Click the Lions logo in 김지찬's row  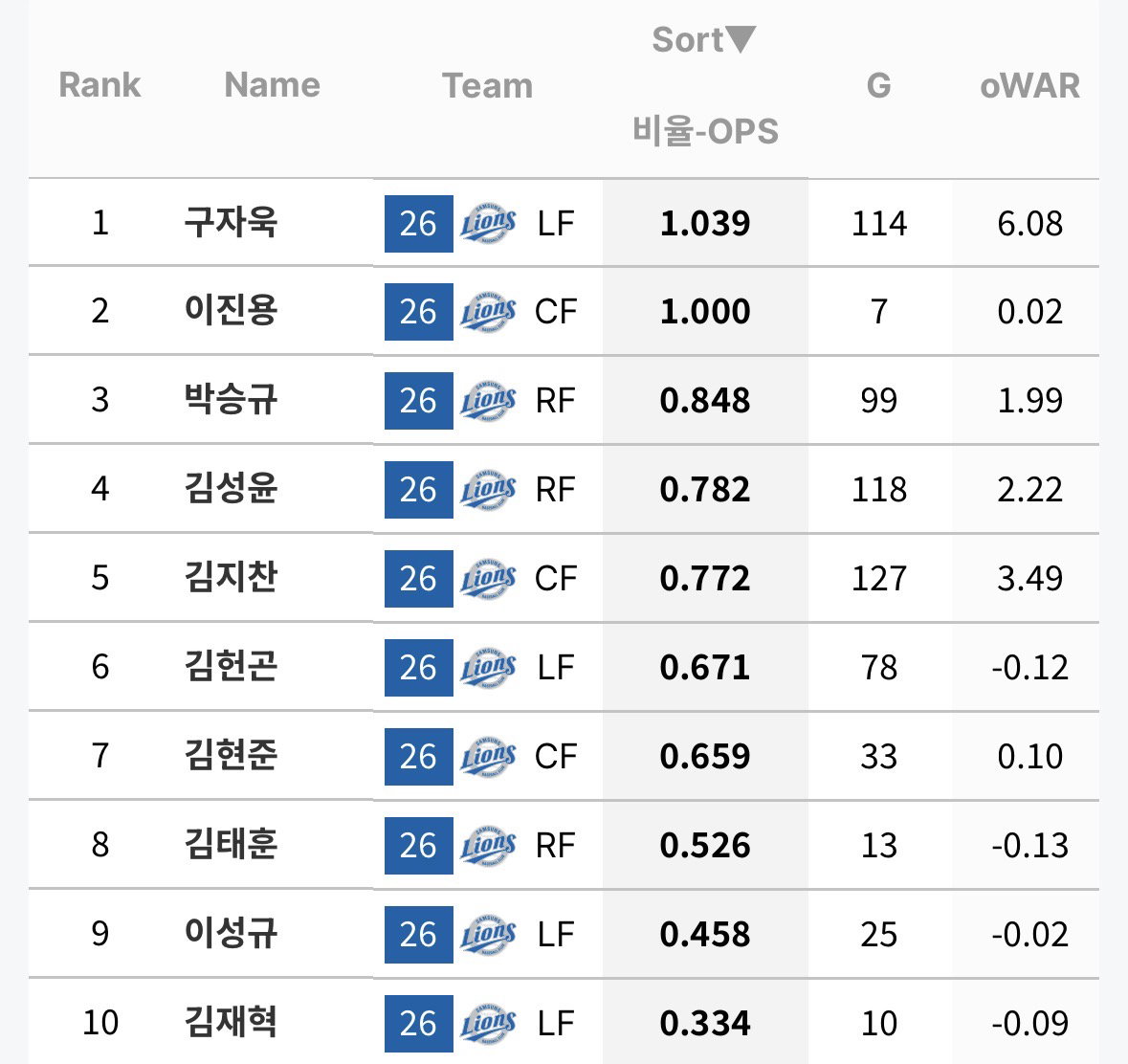(x=488, y=578)
